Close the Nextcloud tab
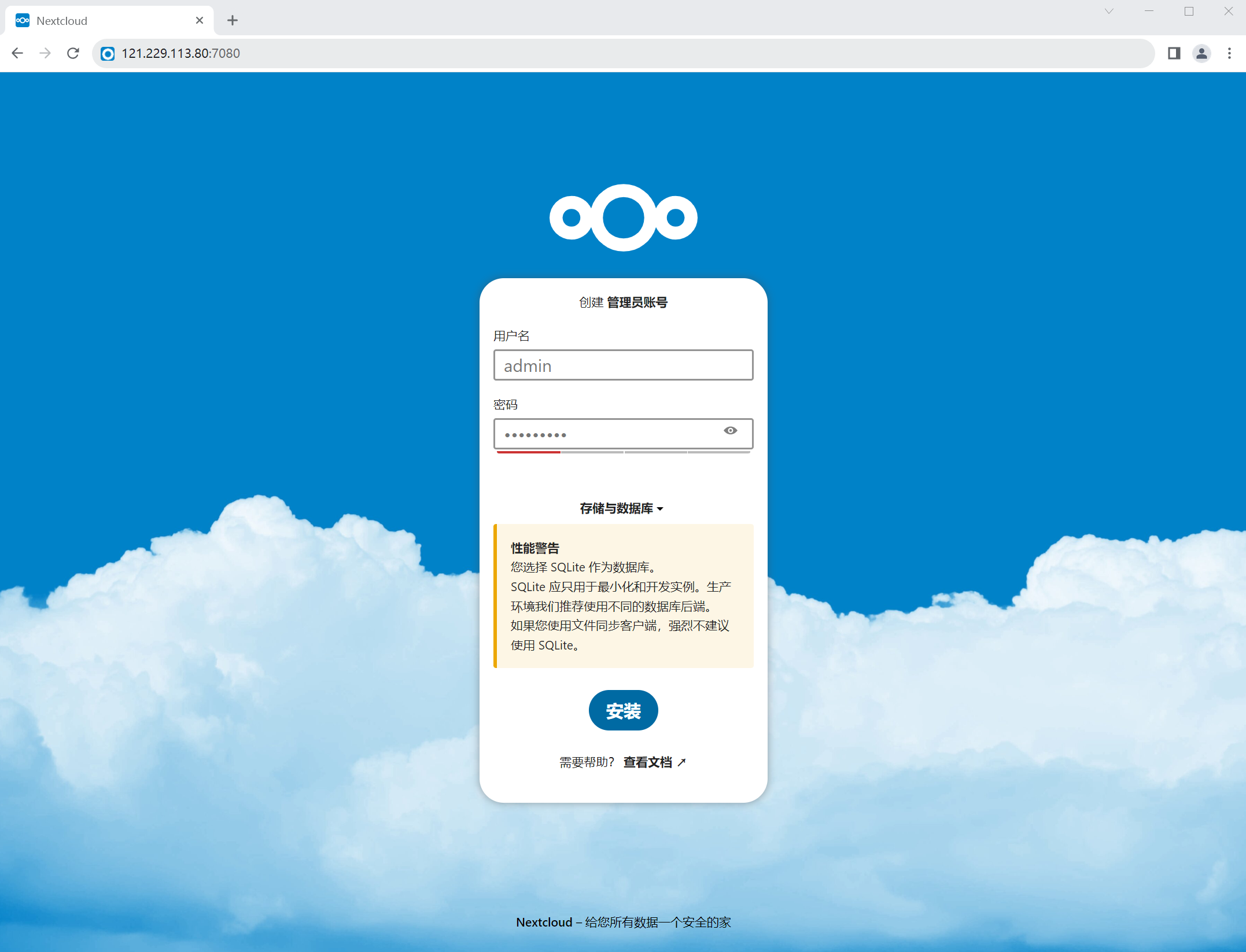This screenshot has width=1246, height=952. (x=200, y=21)
